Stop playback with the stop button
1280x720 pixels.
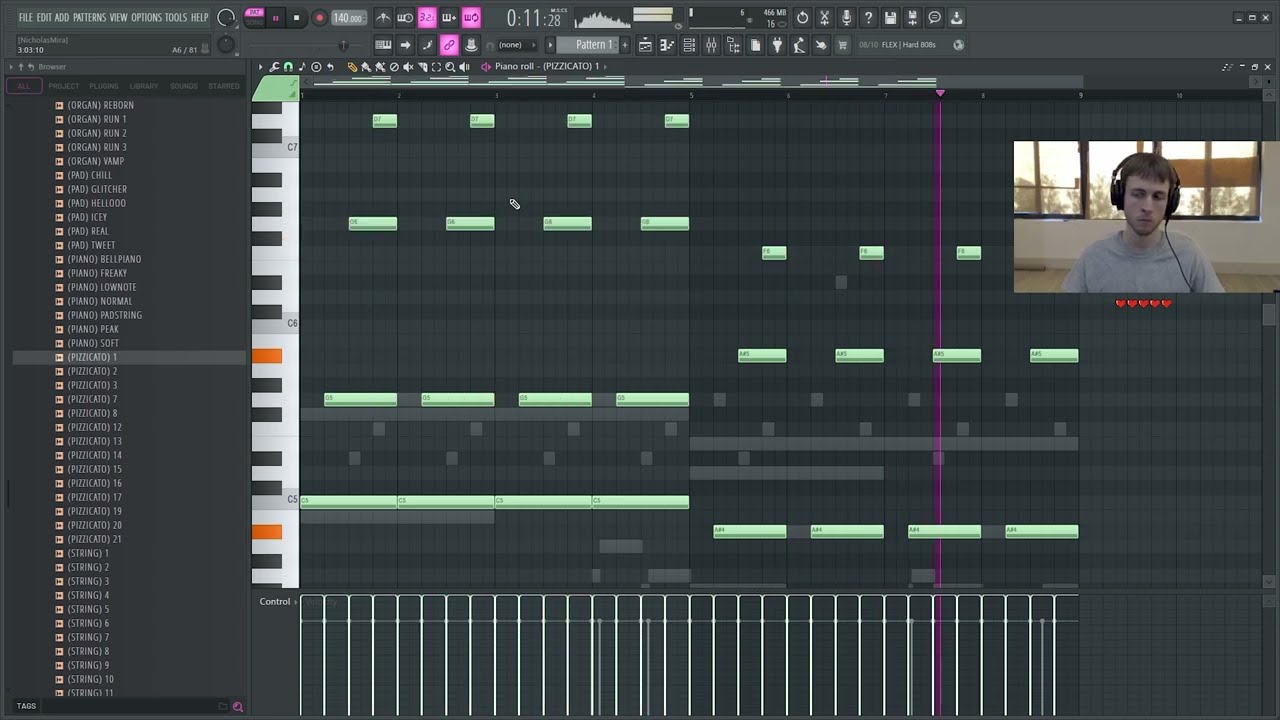coord(296,17)
